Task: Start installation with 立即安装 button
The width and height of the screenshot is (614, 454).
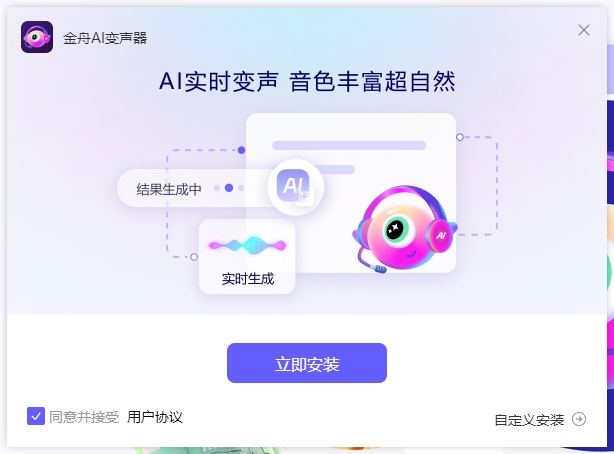Action: [x=307, y=363]
